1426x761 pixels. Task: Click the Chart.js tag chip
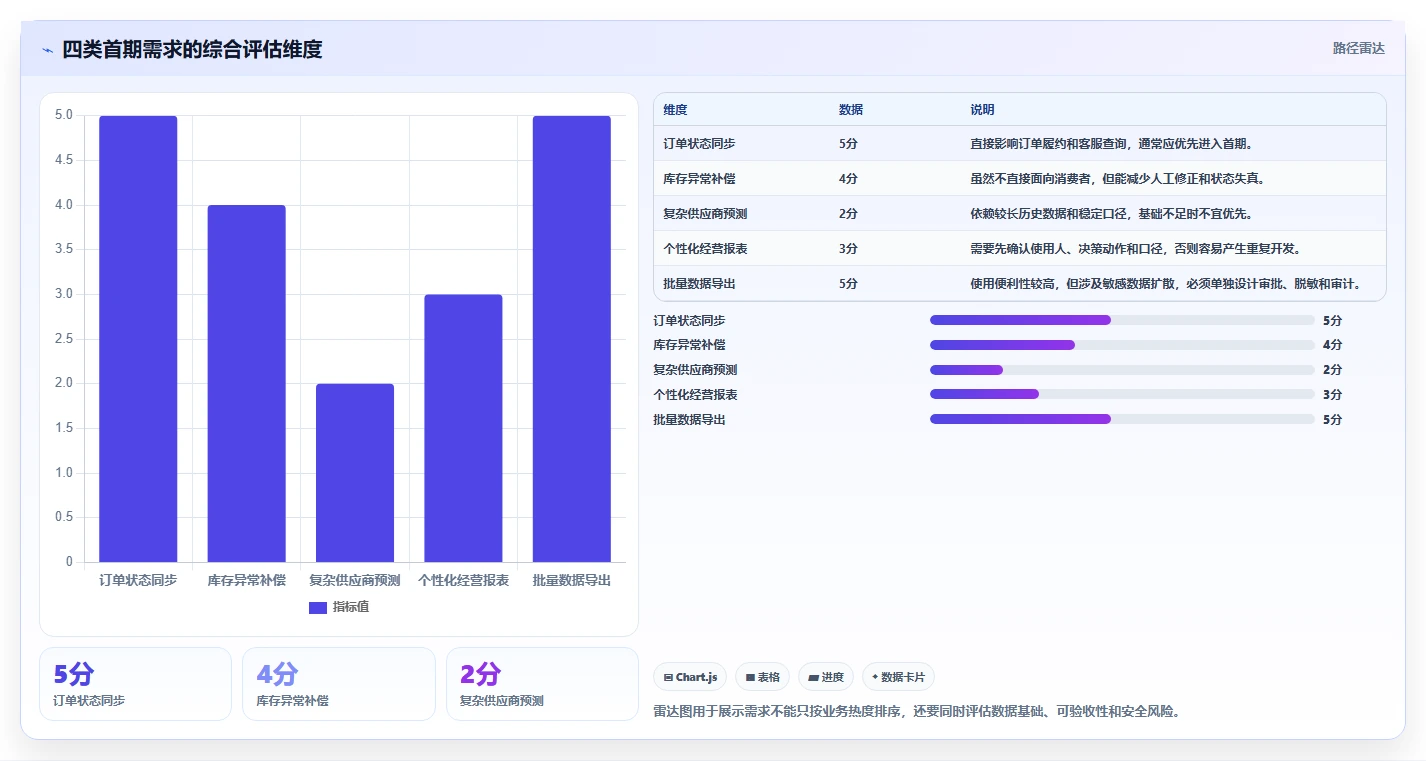point(690,677)
